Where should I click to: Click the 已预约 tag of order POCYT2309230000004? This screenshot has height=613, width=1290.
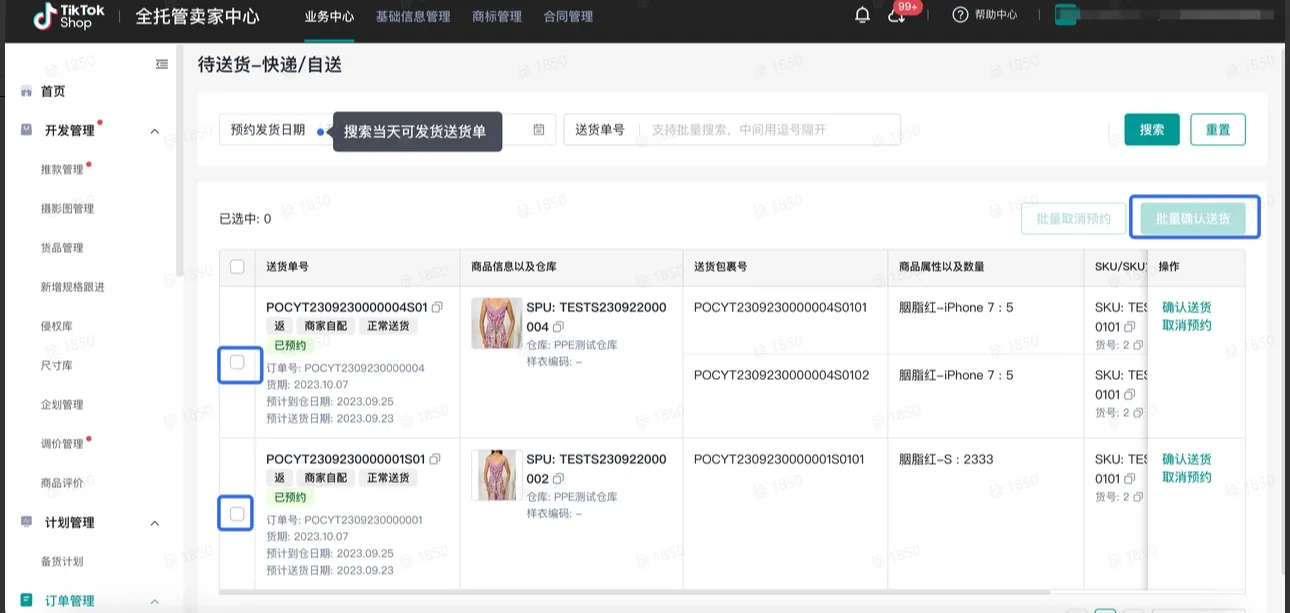click(290, 345)
